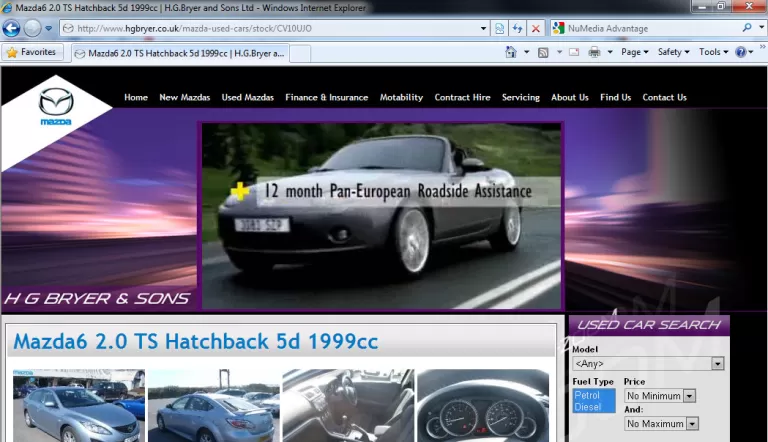Click the RSS Feeds icon
The height and width of the screenshot is (442, 768).
click(x=543, y=52)
